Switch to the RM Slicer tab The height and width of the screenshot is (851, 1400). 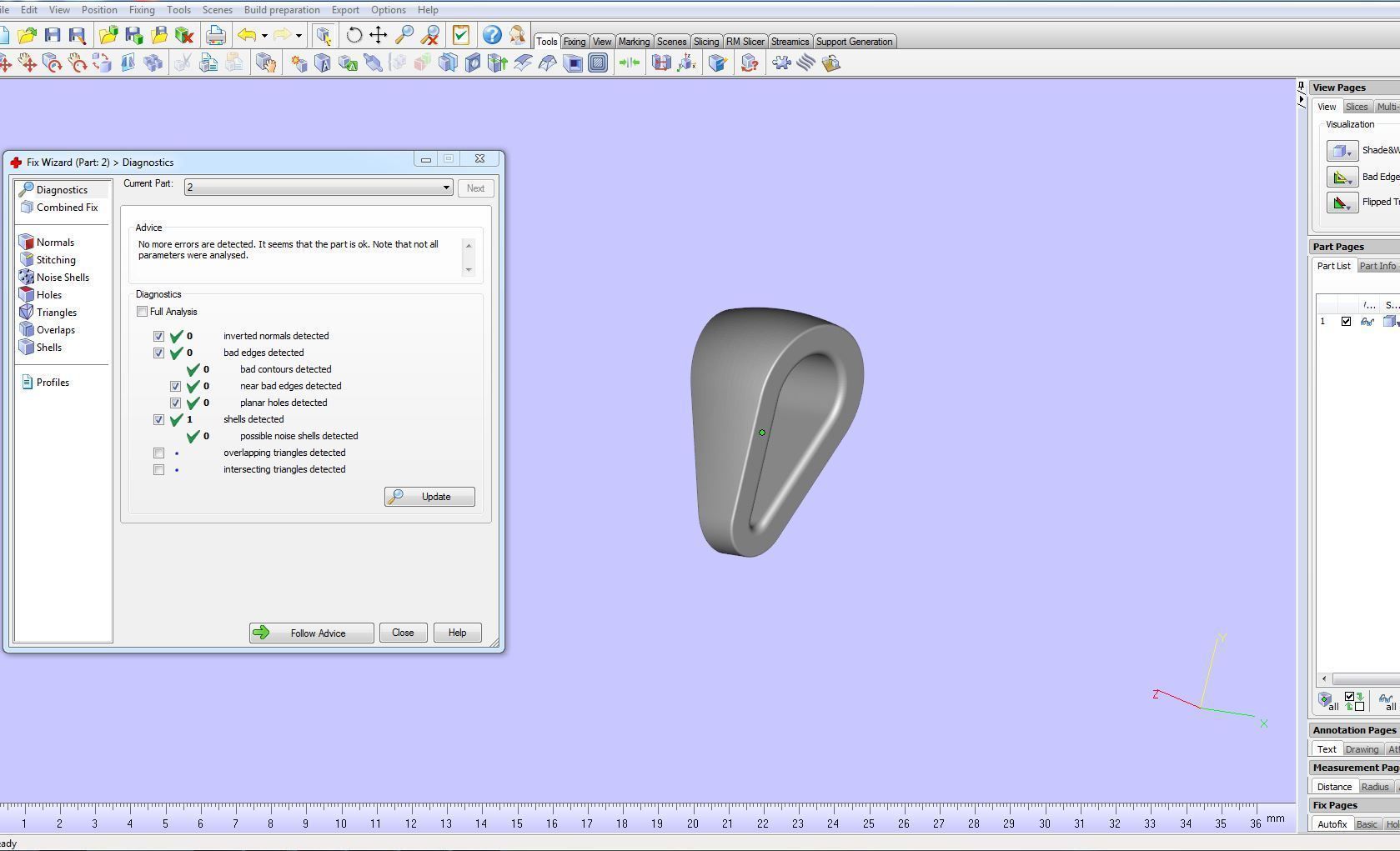click(x=745, y=42)
